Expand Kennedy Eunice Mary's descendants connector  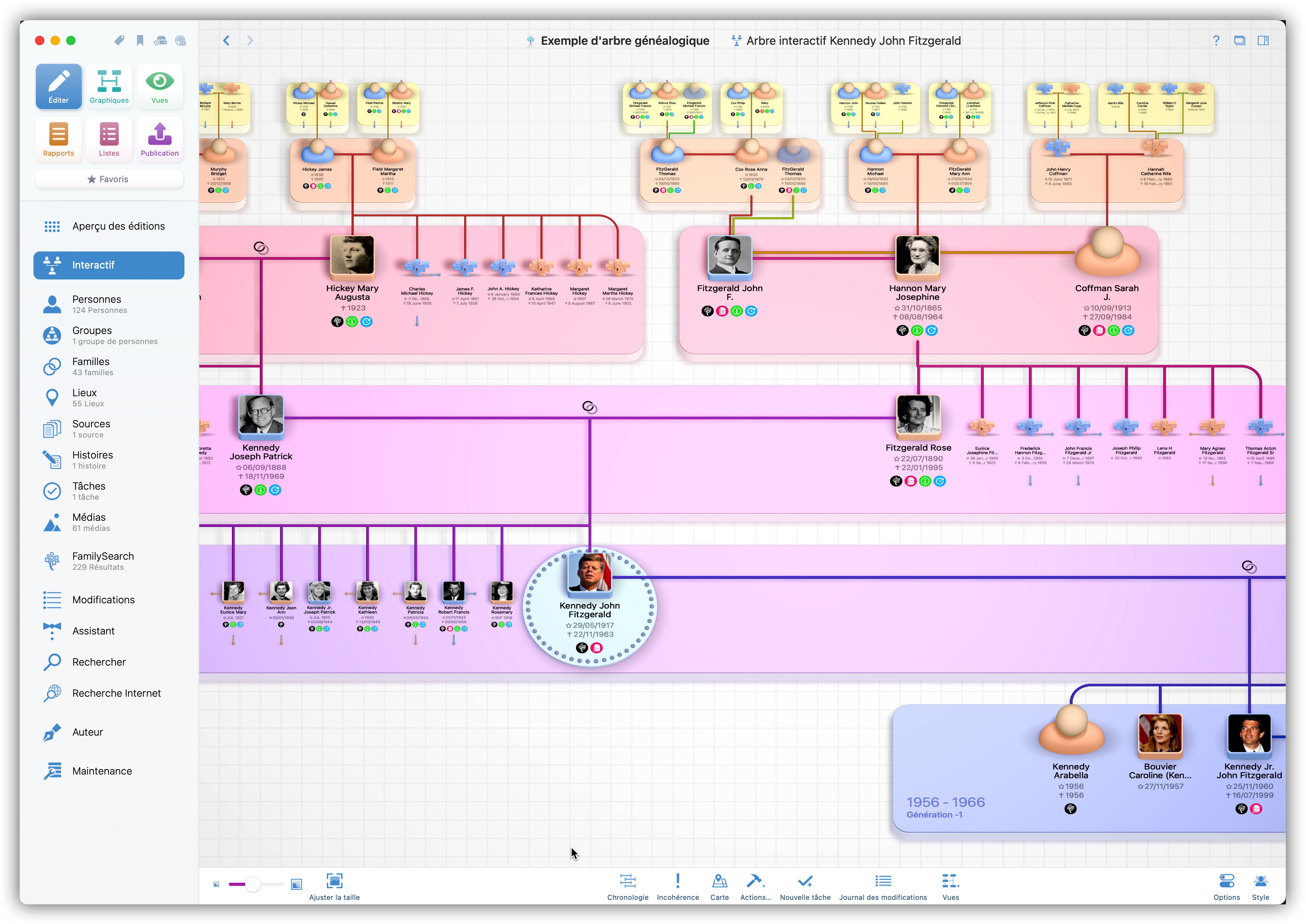[x=233, y=641]
